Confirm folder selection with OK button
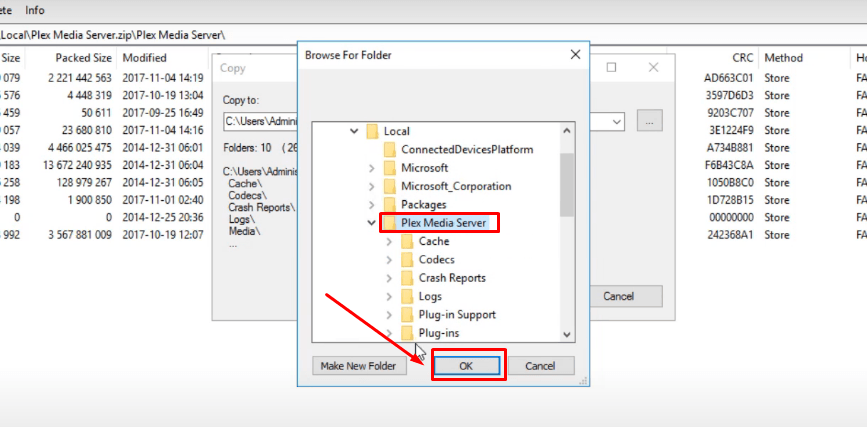Image resolution: width=867 pixels, height=427 pixels. tap(467, 366)
